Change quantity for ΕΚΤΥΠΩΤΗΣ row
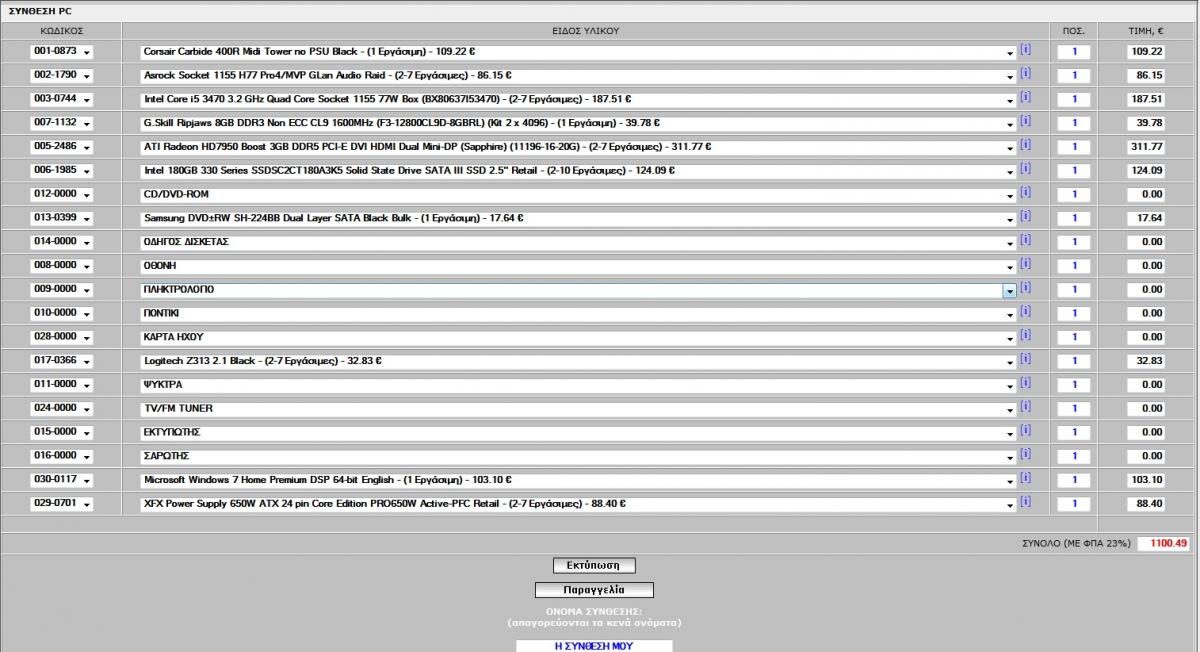Viewport: 1200px width, 652px height. tap(1074, 432)
